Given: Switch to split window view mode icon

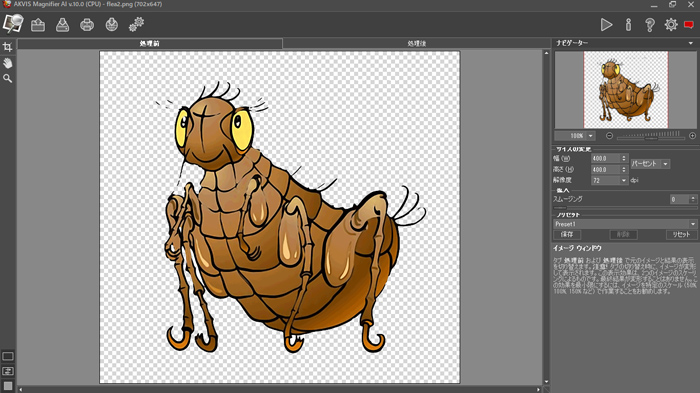Looking at the screenshot, I should tap(8, 371).
